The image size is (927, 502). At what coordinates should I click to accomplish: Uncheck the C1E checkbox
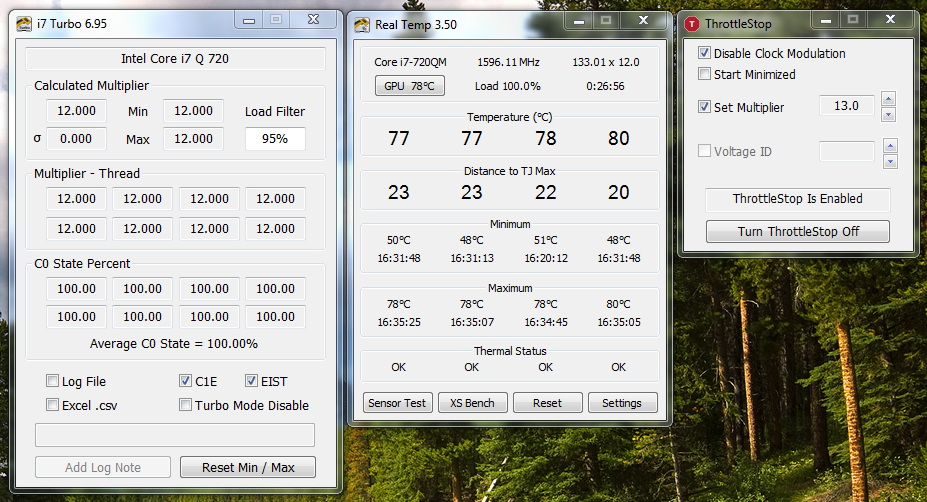185,381
